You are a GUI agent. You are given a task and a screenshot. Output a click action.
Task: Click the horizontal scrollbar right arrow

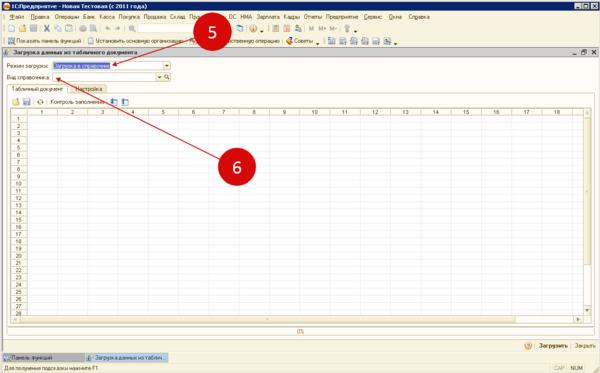[578, 319]
